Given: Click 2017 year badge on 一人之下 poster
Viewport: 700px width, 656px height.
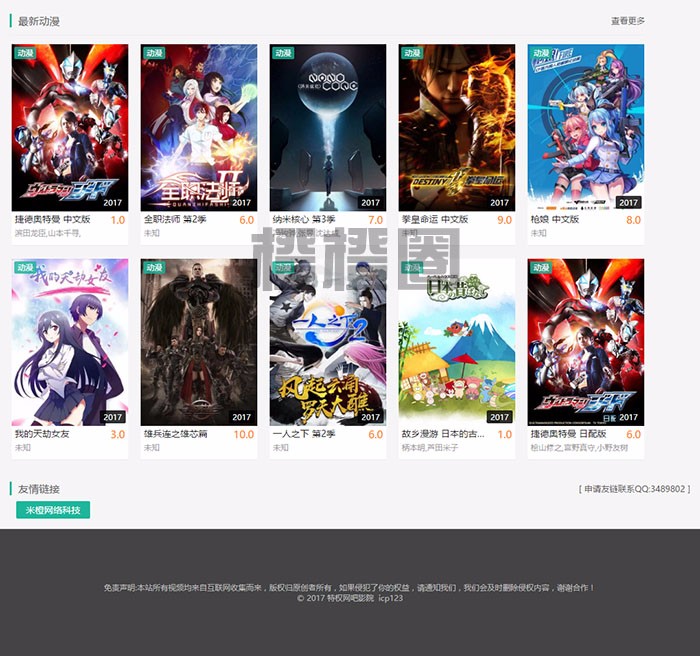Looking at the screenshot, I should point(371,417).
